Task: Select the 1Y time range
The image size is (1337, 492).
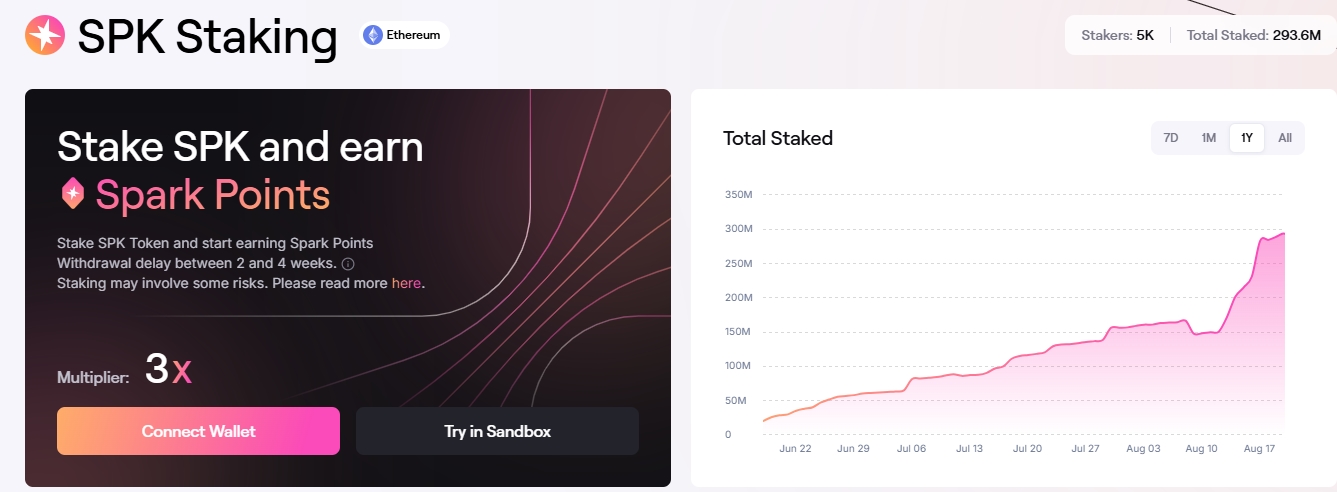Action: pyautogui.click(x=1247, y=138)
